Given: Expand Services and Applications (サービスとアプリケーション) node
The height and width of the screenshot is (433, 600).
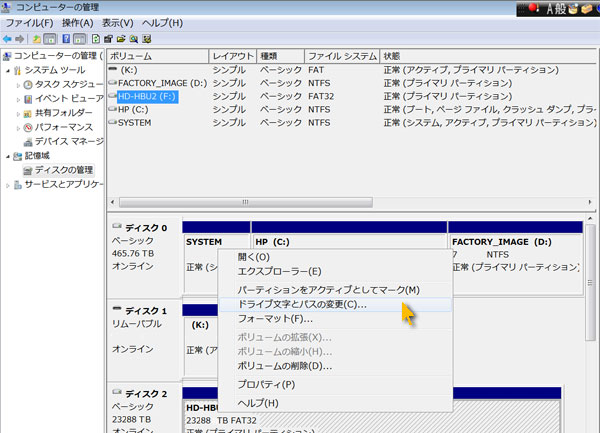Looking at the screenshot, I should (x=8, y=185).
